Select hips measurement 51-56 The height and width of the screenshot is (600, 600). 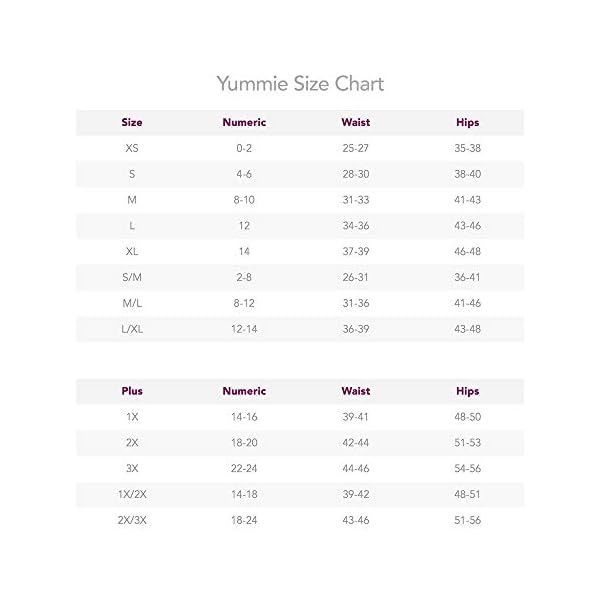468,521
